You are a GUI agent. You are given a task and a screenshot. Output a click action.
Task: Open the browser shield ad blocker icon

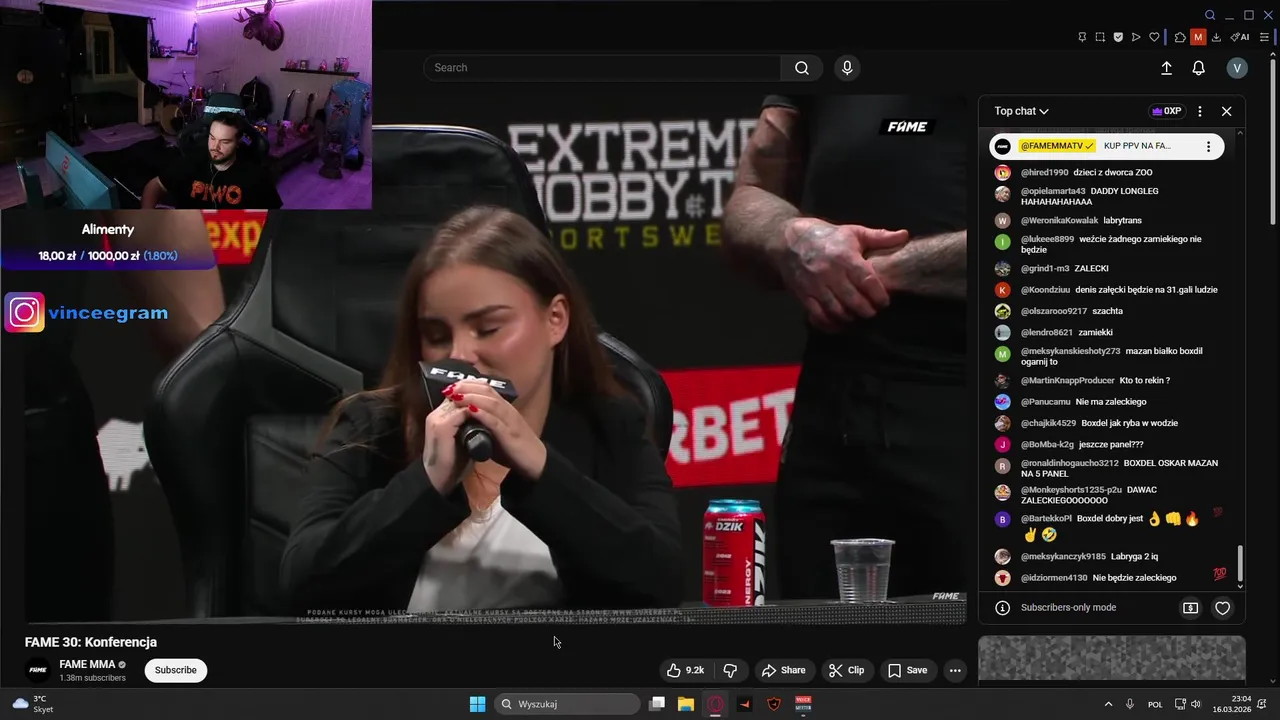[x=1118, y=37]
